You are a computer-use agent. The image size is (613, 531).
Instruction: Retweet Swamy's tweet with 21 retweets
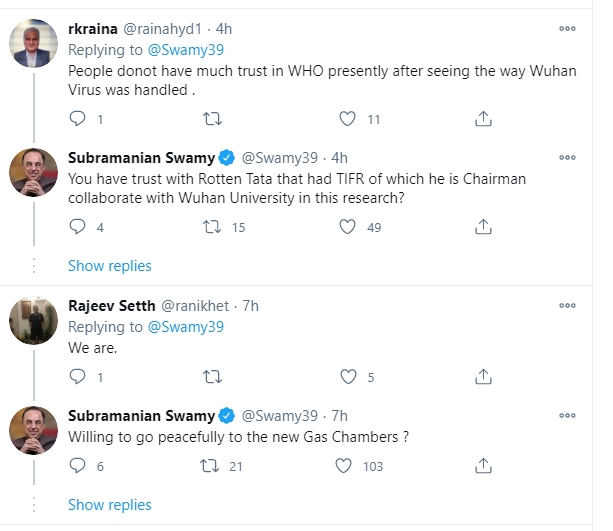point(210,466)
